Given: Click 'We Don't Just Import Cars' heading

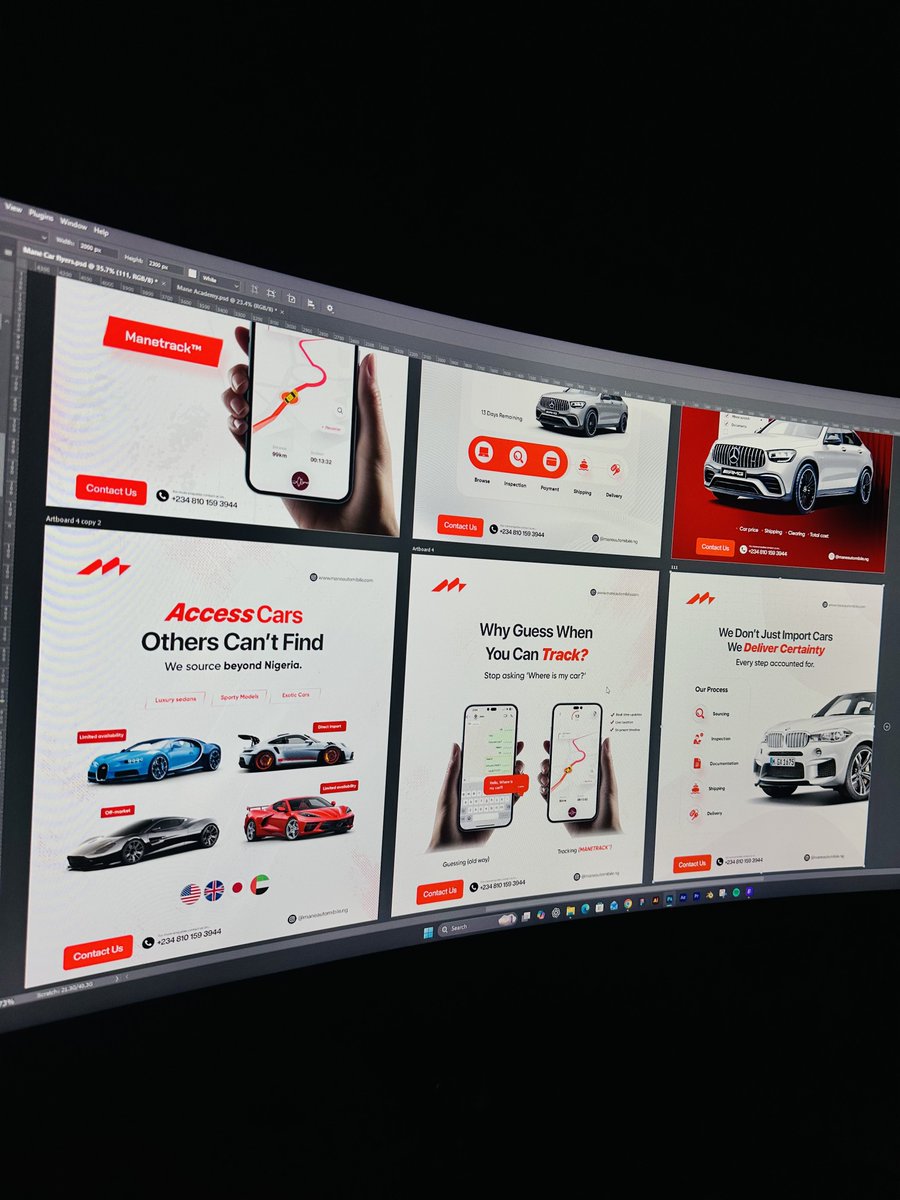Looking at the screenshot, I should click(775, 634).
